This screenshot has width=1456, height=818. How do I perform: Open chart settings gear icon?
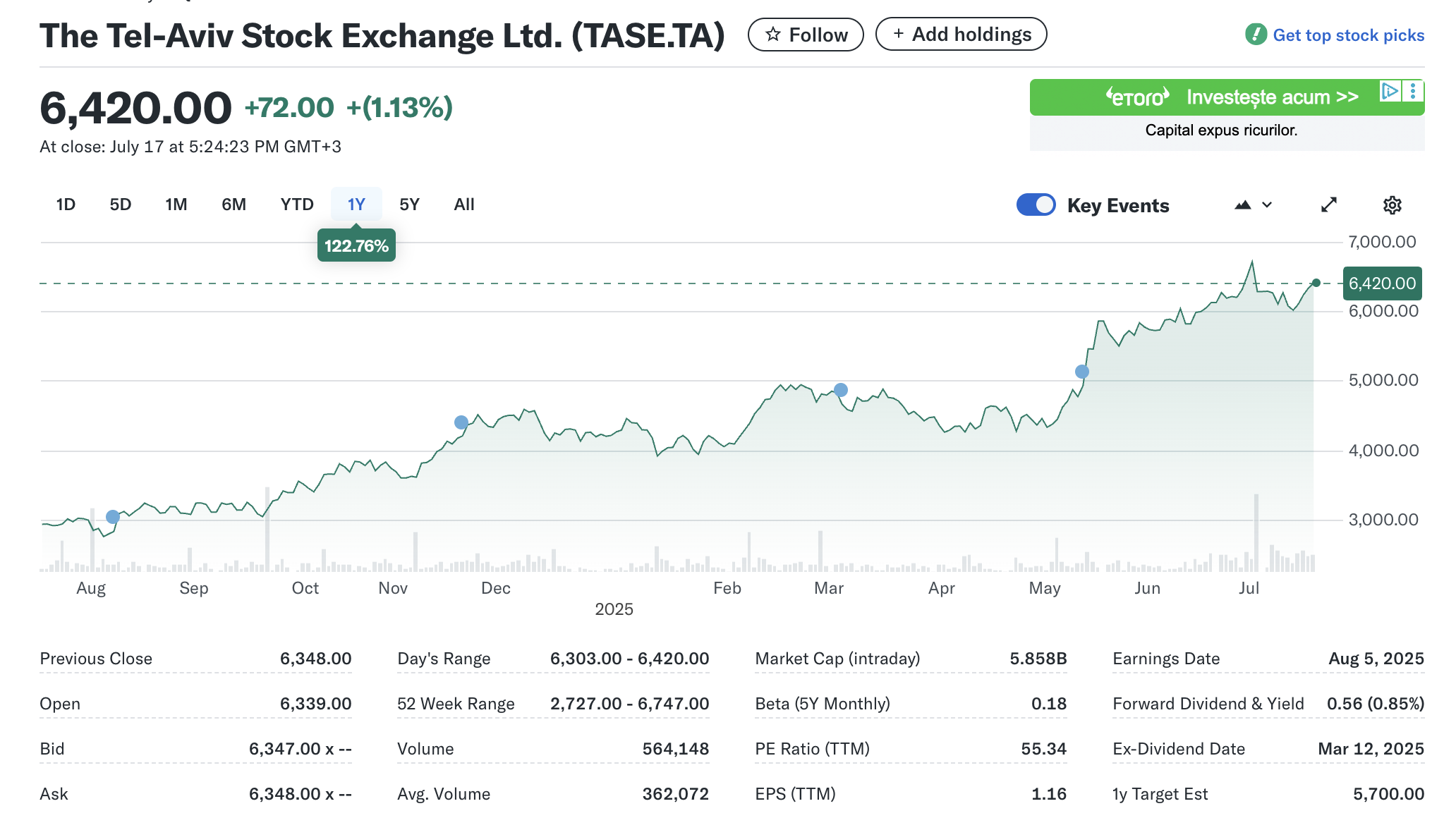(1392, 205)
